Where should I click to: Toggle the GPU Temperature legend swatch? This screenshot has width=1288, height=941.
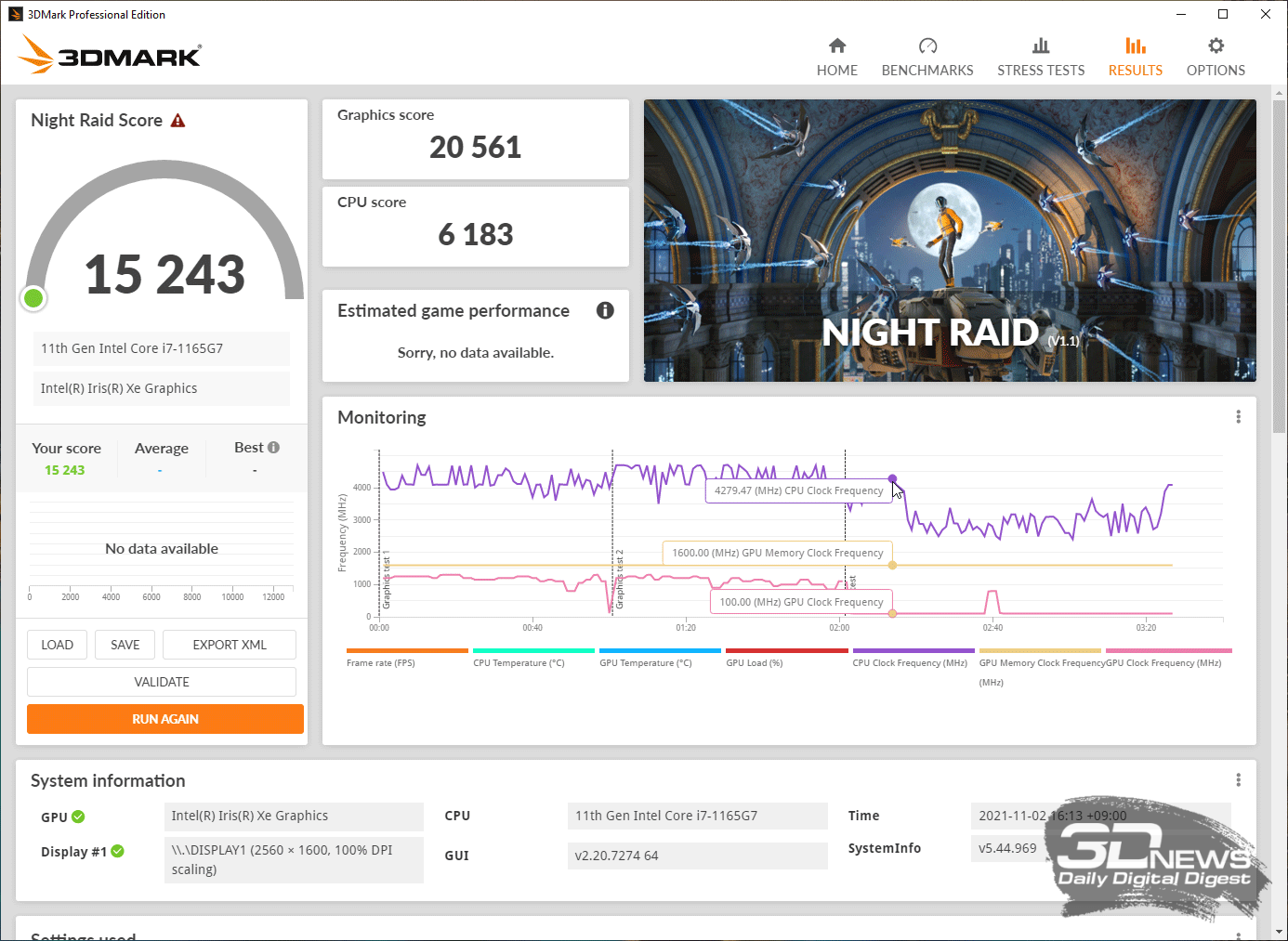(660, 651)
